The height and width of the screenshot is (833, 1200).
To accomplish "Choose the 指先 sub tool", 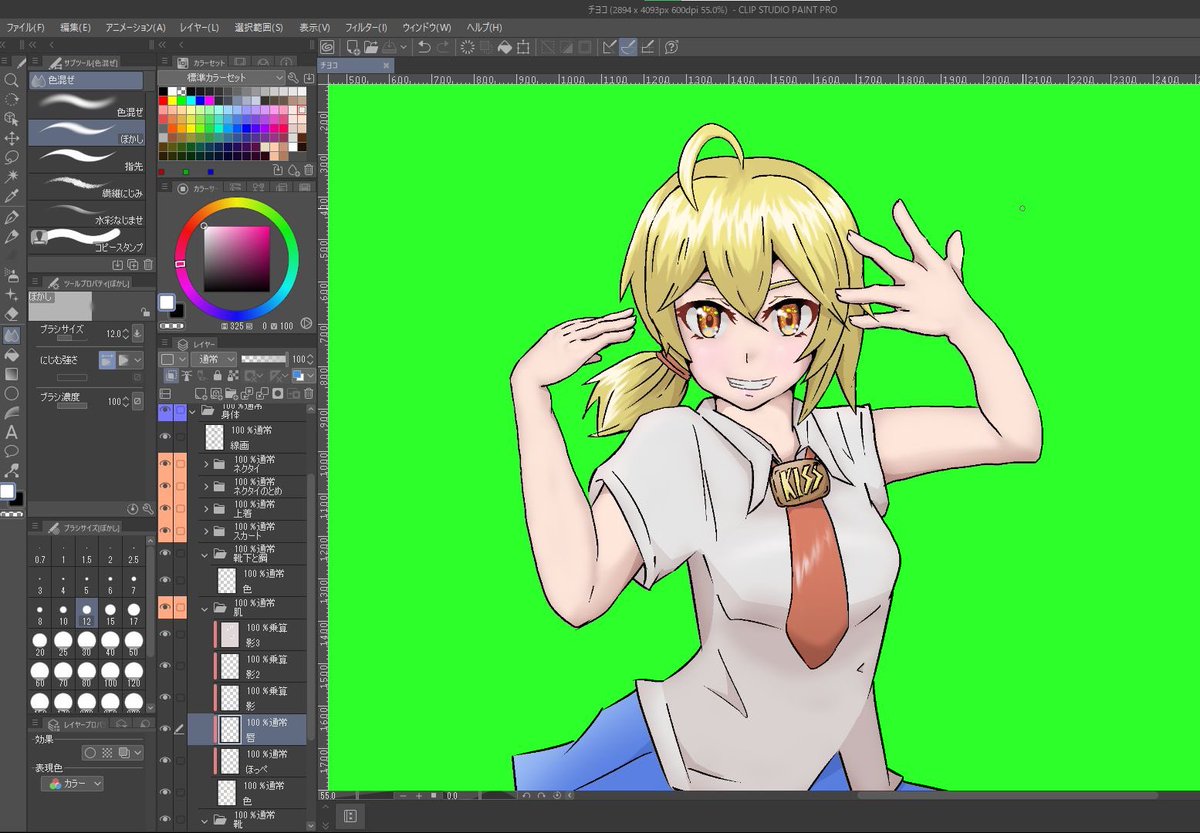I will [86, 158].
